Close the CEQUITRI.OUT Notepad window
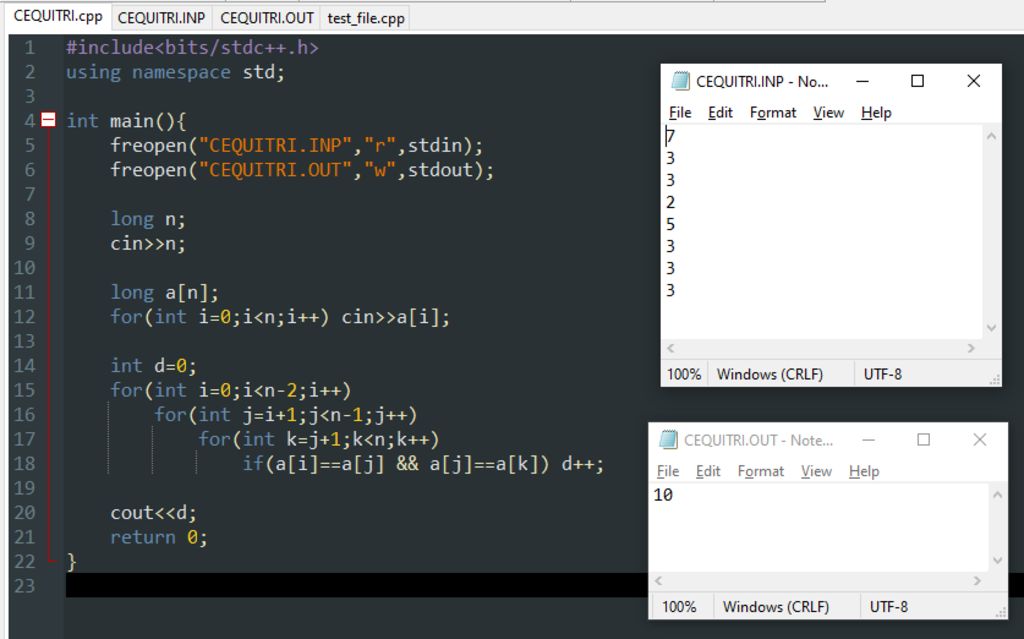The image size is (1024, 639). tap(980, 440)
